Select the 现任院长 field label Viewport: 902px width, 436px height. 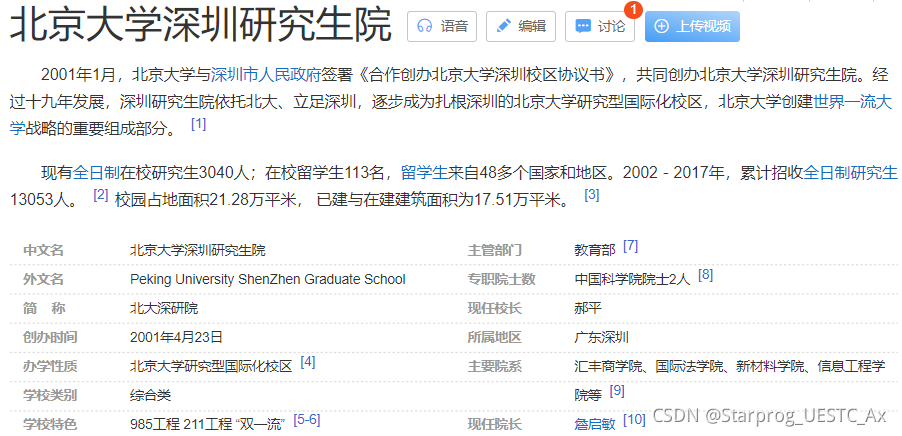click(495, 424)
